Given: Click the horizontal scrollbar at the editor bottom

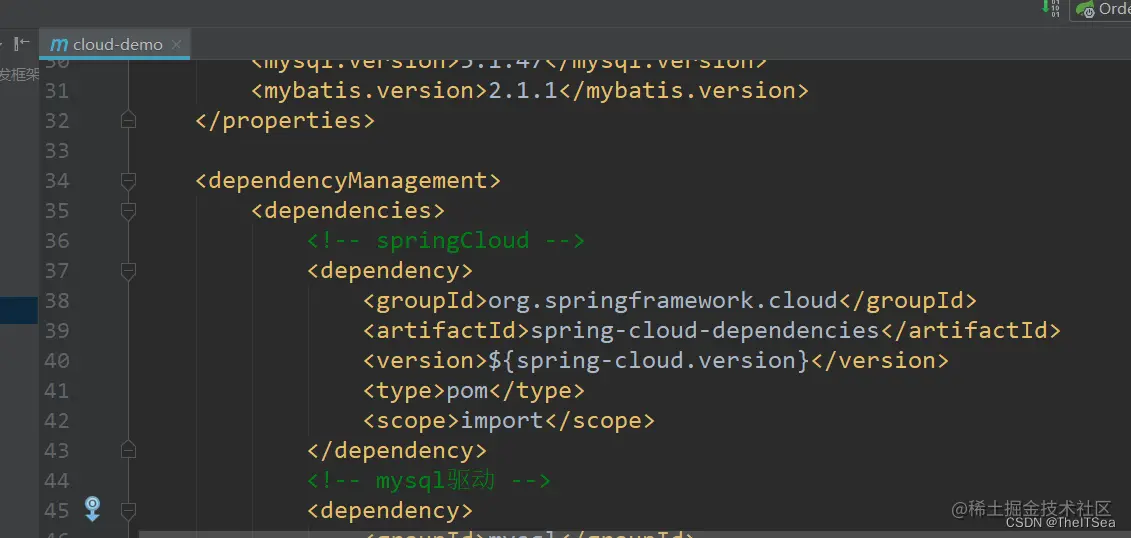Looking at the screenshot, I should pyautogui.click(x=635, y=534).
